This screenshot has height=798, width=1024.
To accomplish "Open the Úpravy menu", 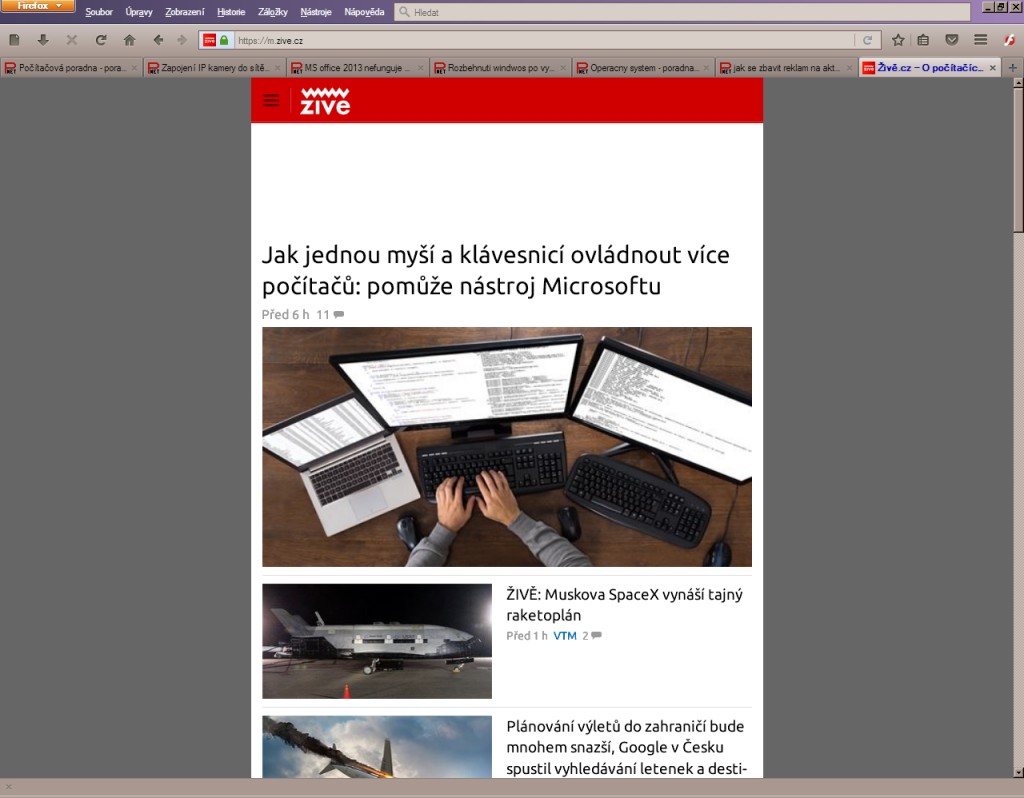I will coord(138,12).
